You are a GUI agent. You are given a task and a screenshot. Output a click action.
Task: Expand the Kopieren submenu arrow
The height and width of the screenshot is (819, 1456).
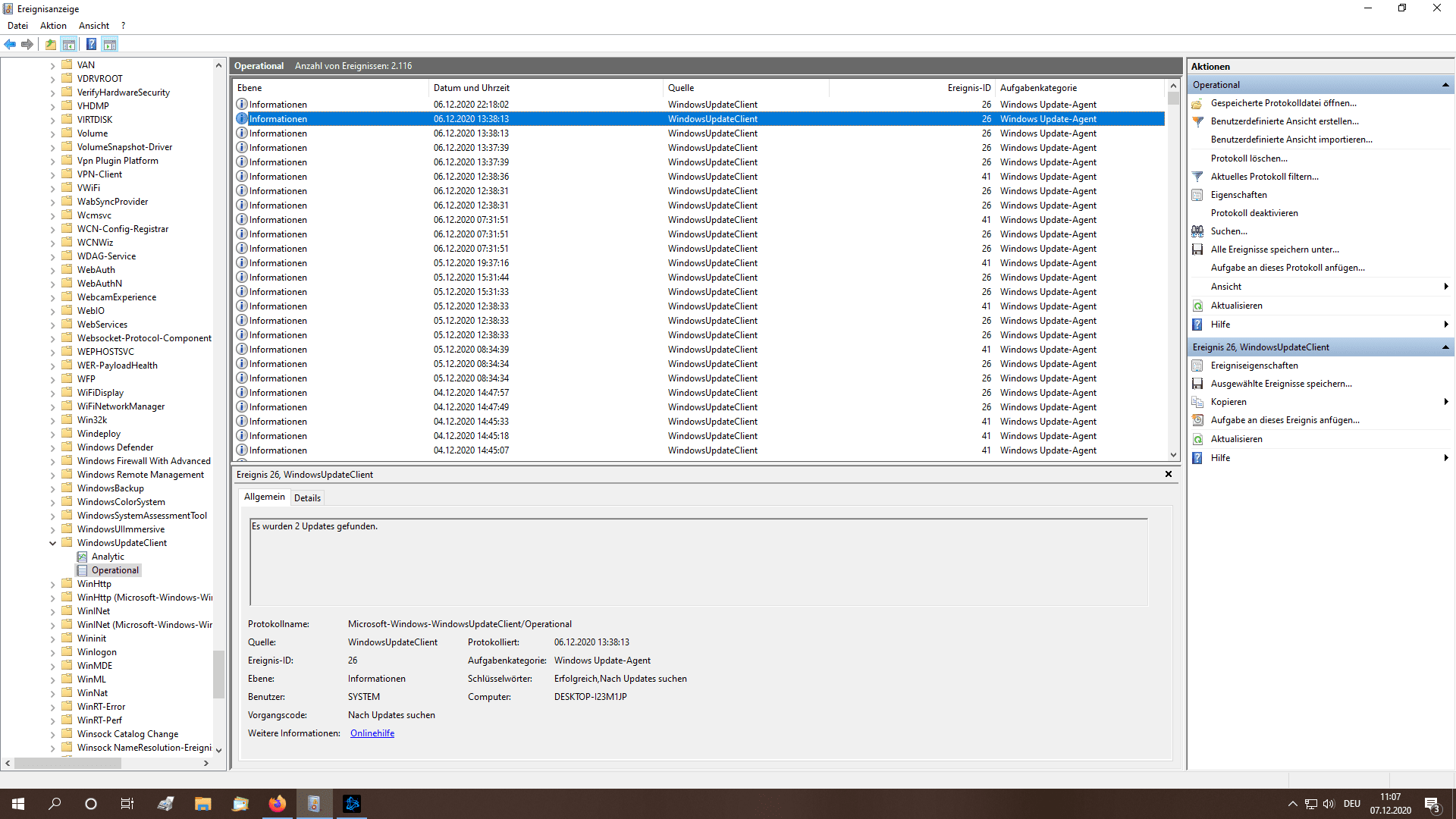pyautogui.click(x=1446, y=402)
